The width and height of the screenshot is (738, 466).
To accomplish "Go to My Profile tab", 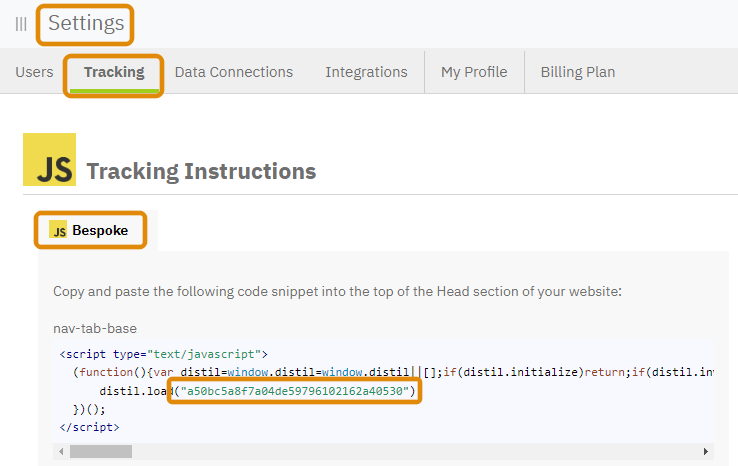I will click(474, 72).
